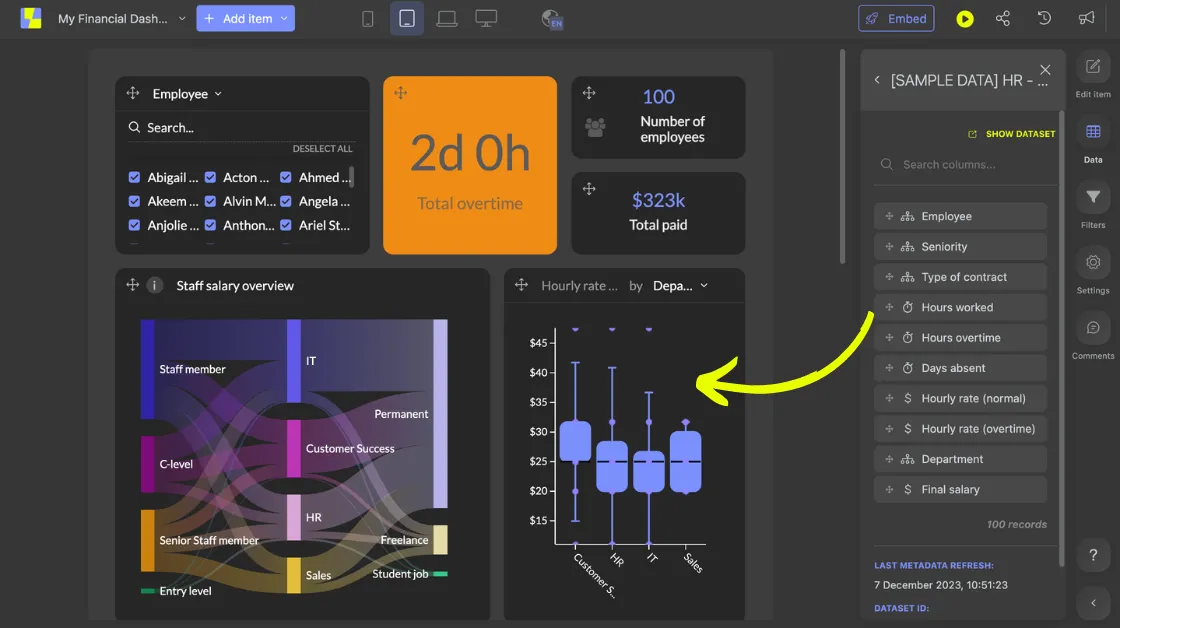The width and height of the screenshot is (1200, 628).
Task: Click the Search columns input field
Action: click(x=961, y=165)
